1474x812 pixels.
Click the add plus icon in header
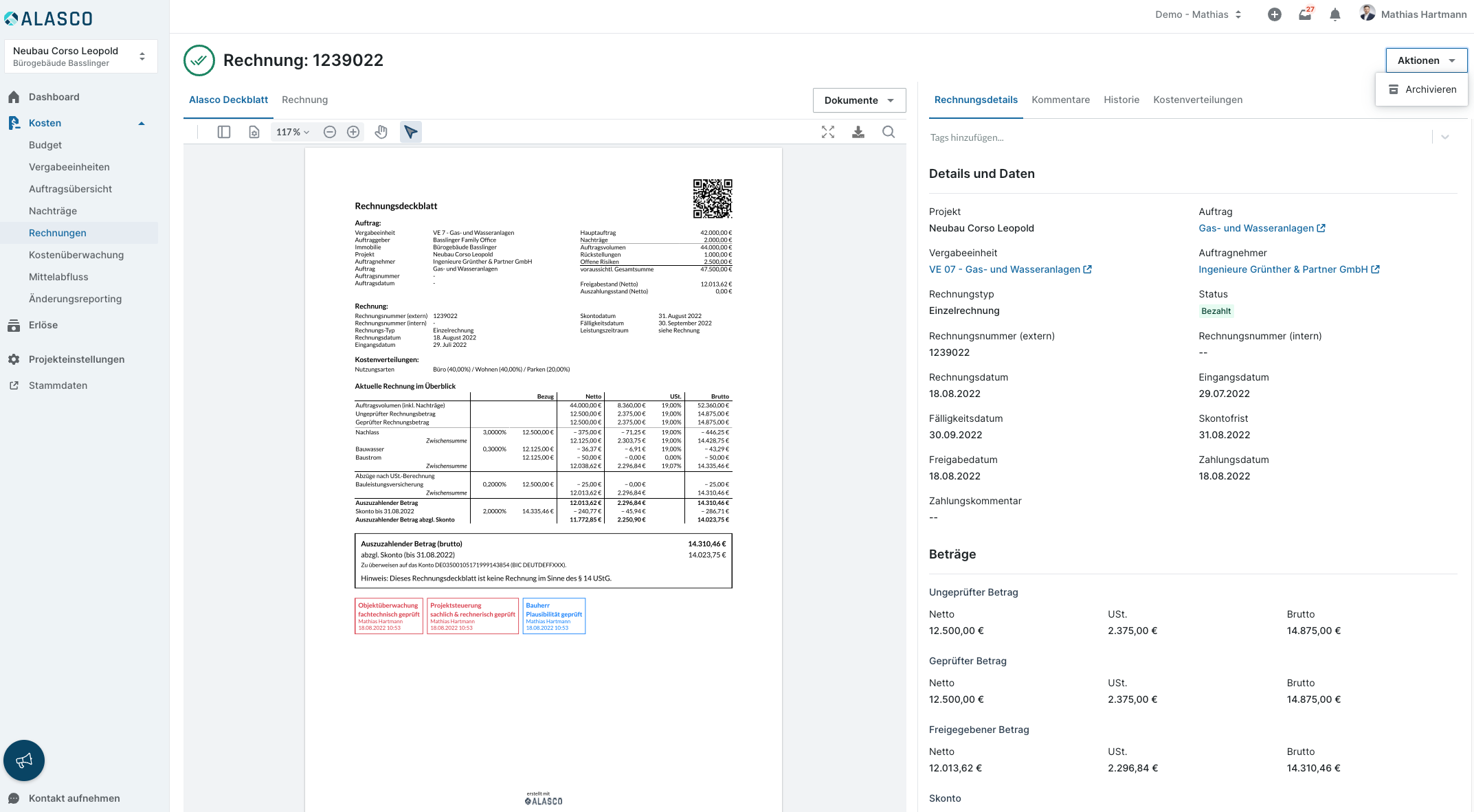point(1275,14)
